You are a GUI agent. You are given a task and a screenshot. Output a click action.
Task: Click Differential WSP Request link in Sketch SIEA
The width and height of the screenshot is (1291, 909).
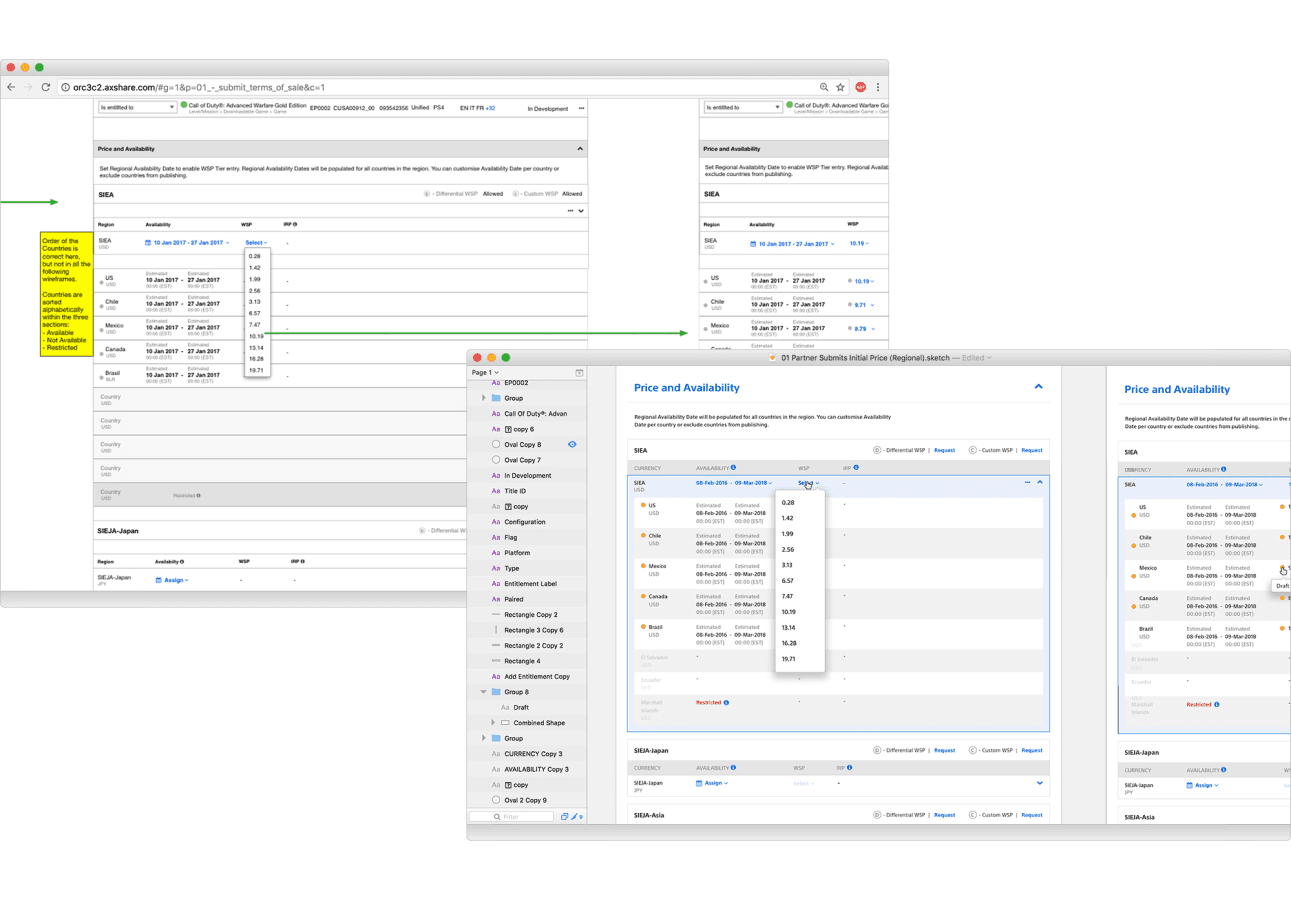pos(945,450)
